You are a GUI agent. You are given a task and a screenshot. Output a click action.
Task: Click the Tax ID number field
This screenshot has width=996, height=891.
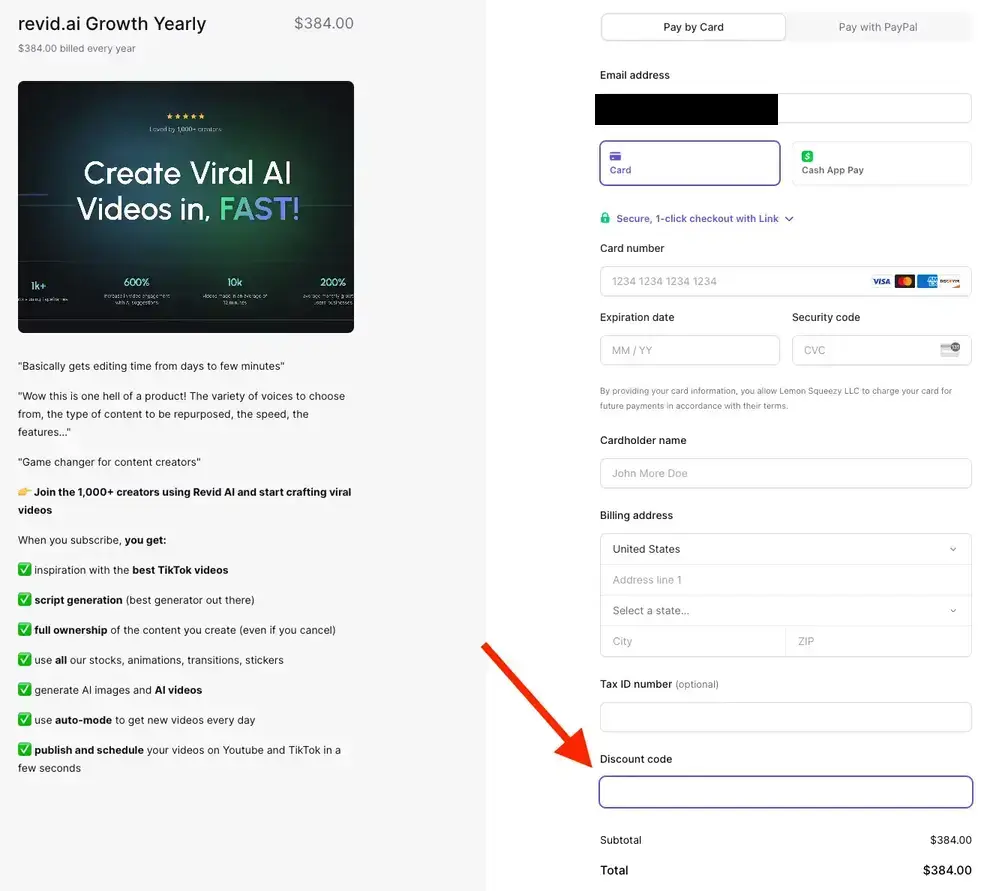pos(785,717)
